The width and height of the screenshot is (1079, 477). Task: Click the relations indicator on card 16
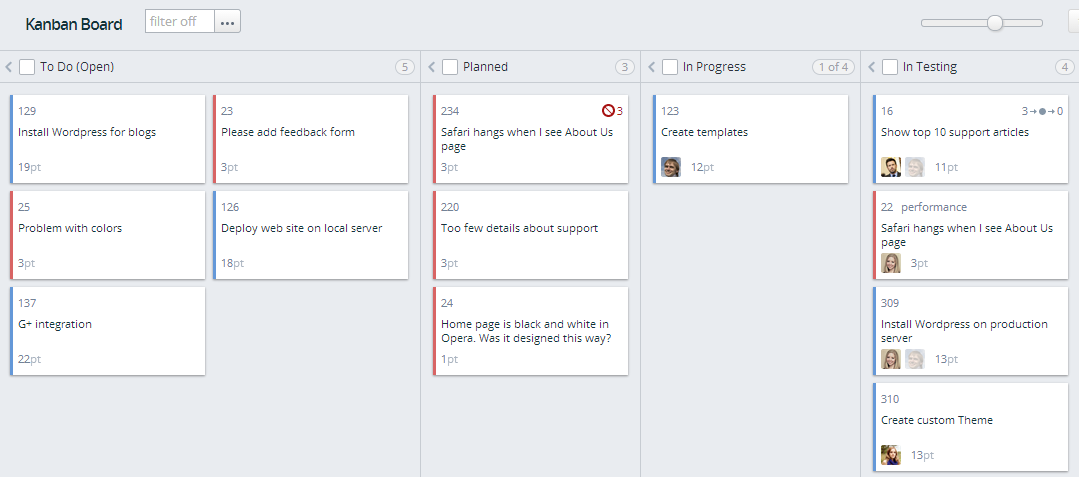[1042, 111]
